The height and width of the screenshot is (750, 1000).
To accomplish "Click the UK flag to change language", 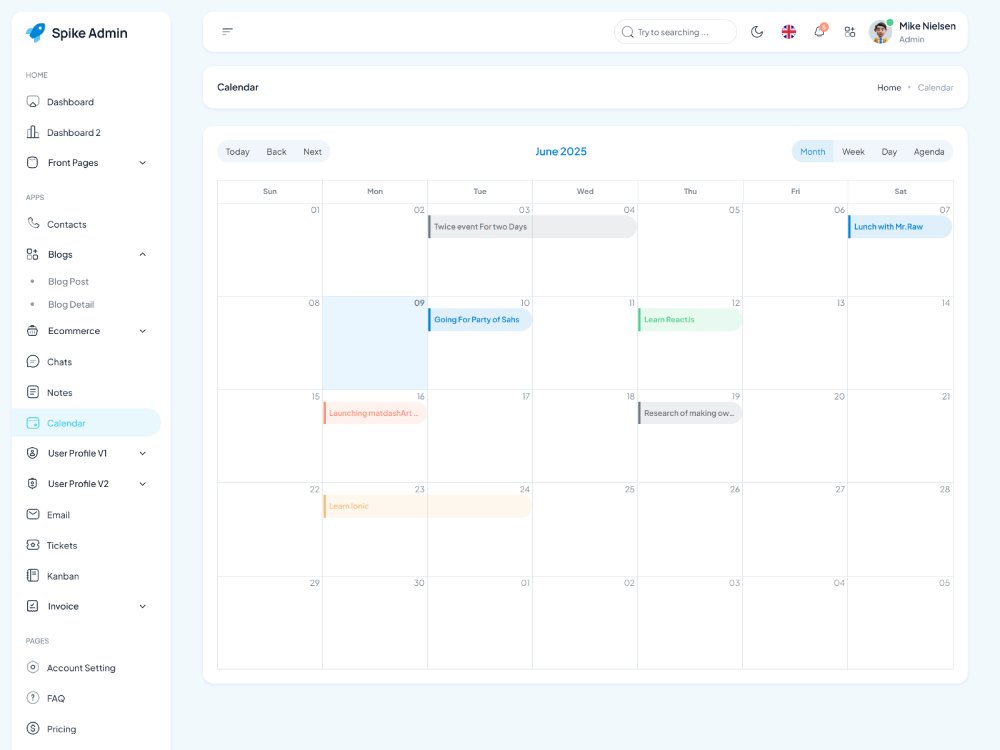I will tap(789, 31).
